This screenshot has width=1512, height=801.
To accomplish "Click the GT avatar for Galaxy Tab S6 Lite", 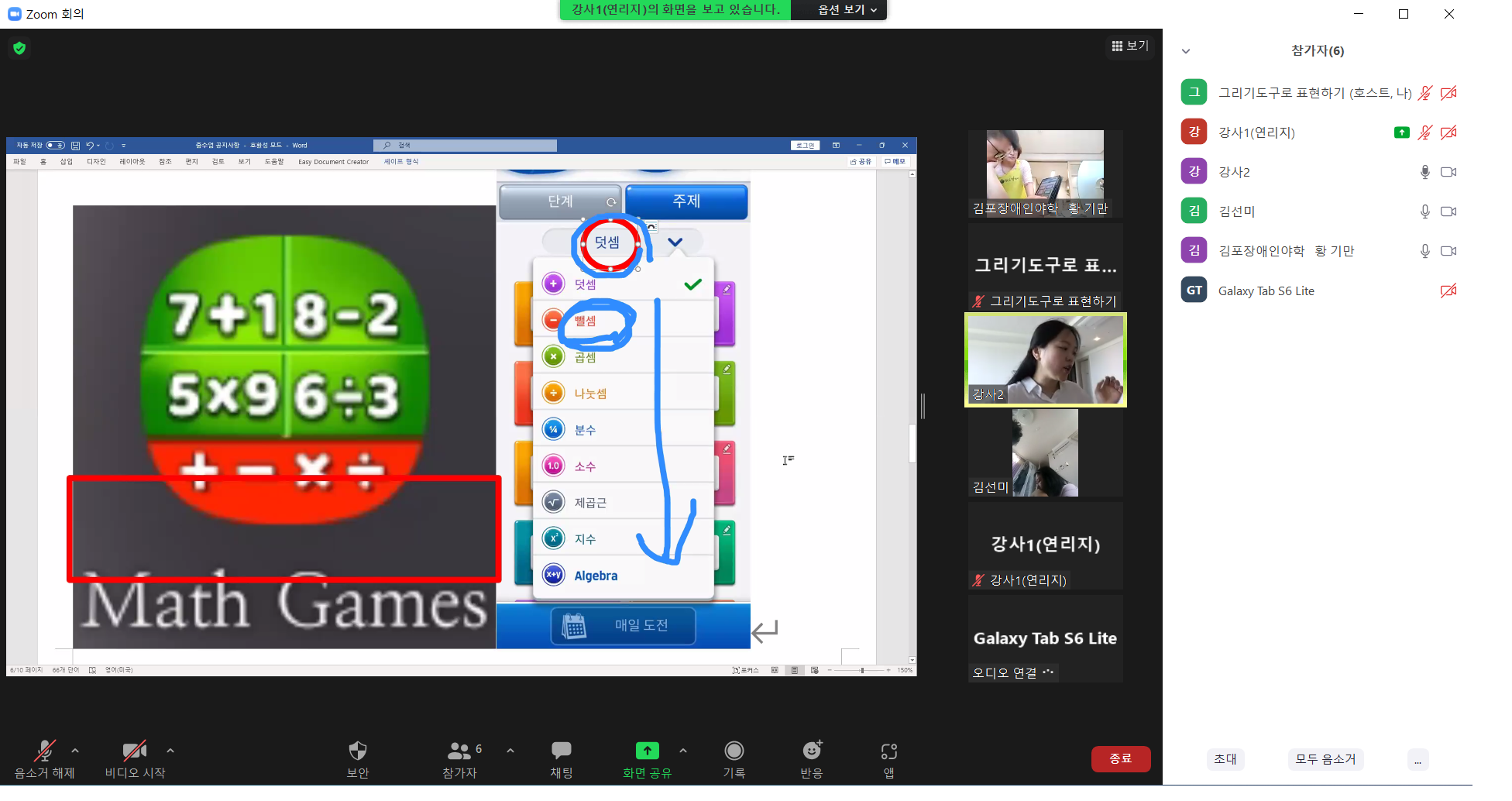I will click(x=1194, y=290).
